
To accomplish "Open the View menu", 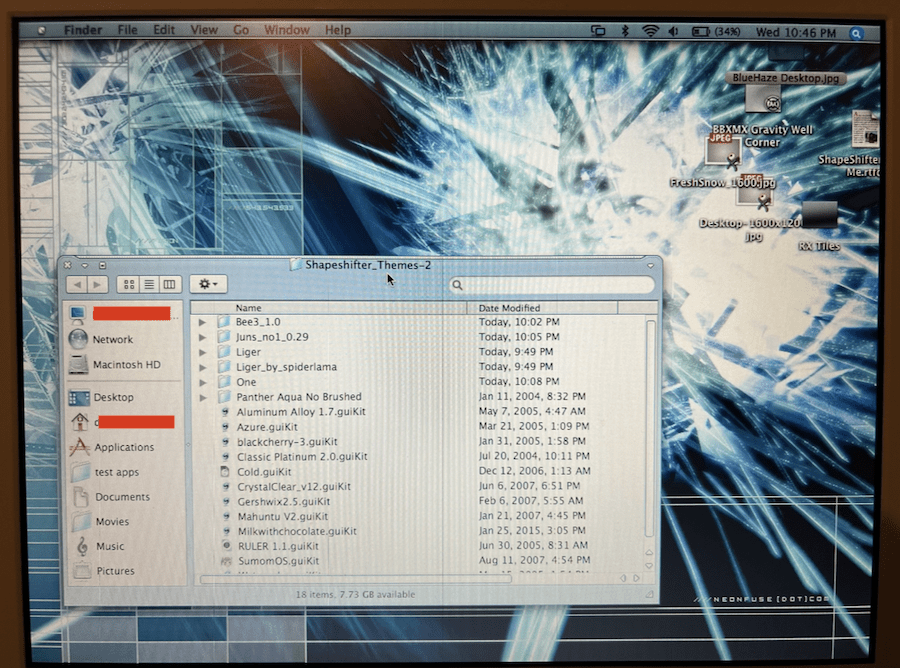I will [x=204, y=30].
